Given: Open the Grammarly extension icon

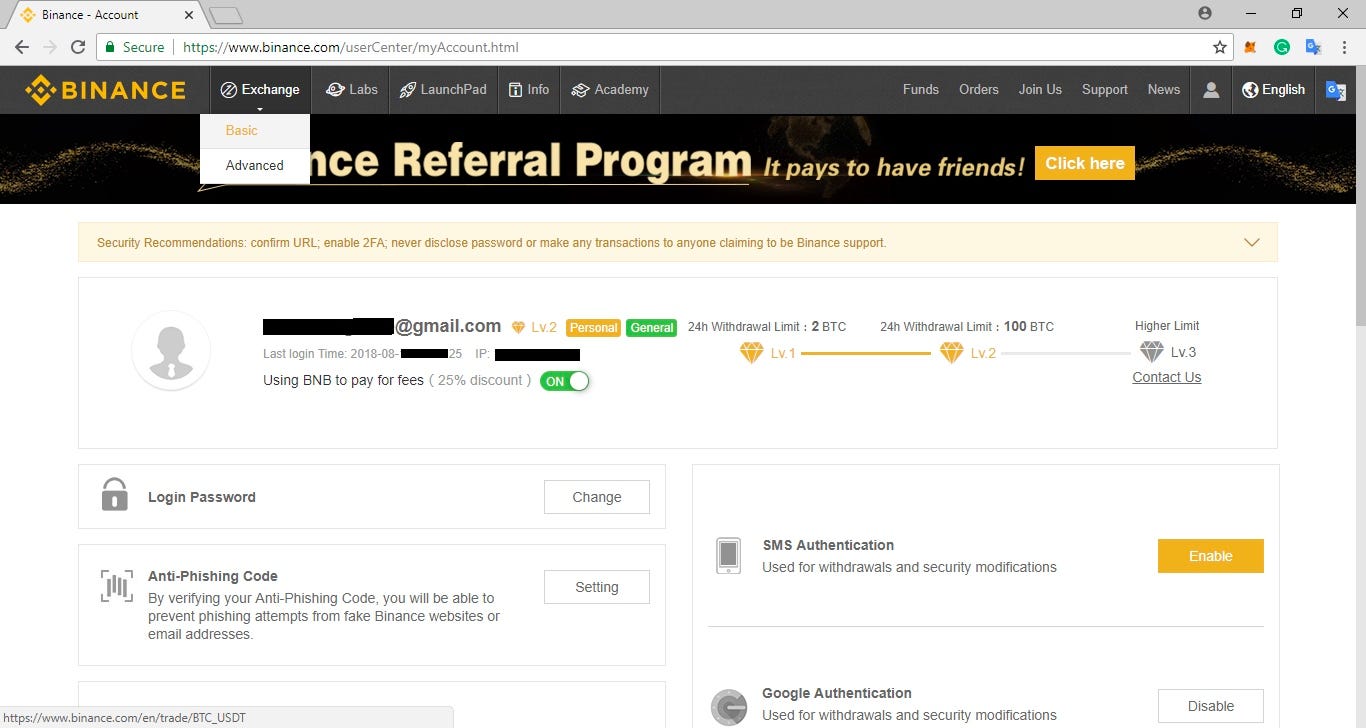Looking at the screenshot, I should click(x=1281, y=47).
